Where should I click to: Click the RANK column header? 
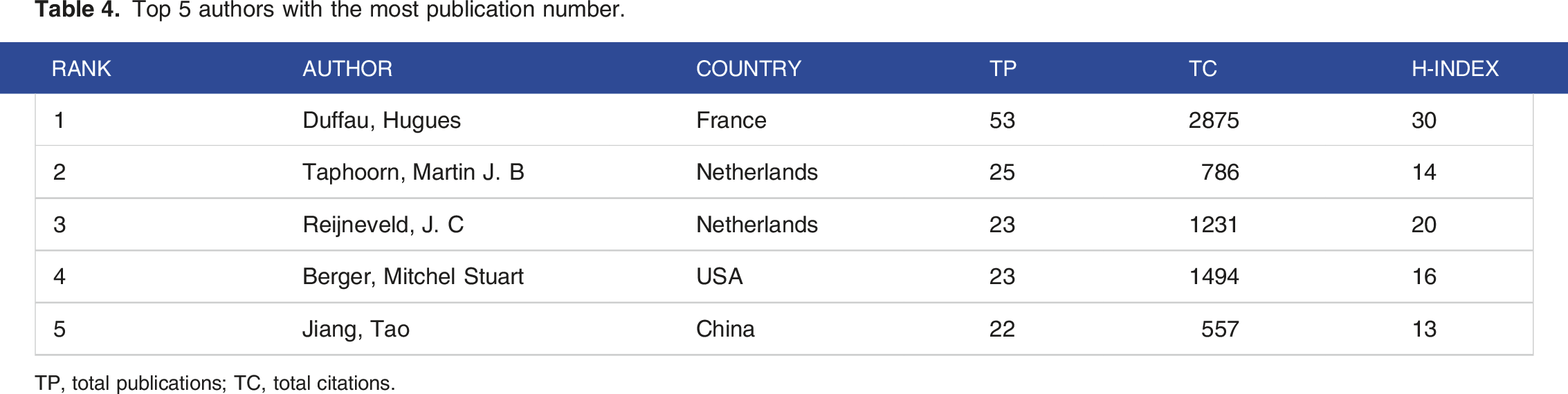[x=81, y=68]
